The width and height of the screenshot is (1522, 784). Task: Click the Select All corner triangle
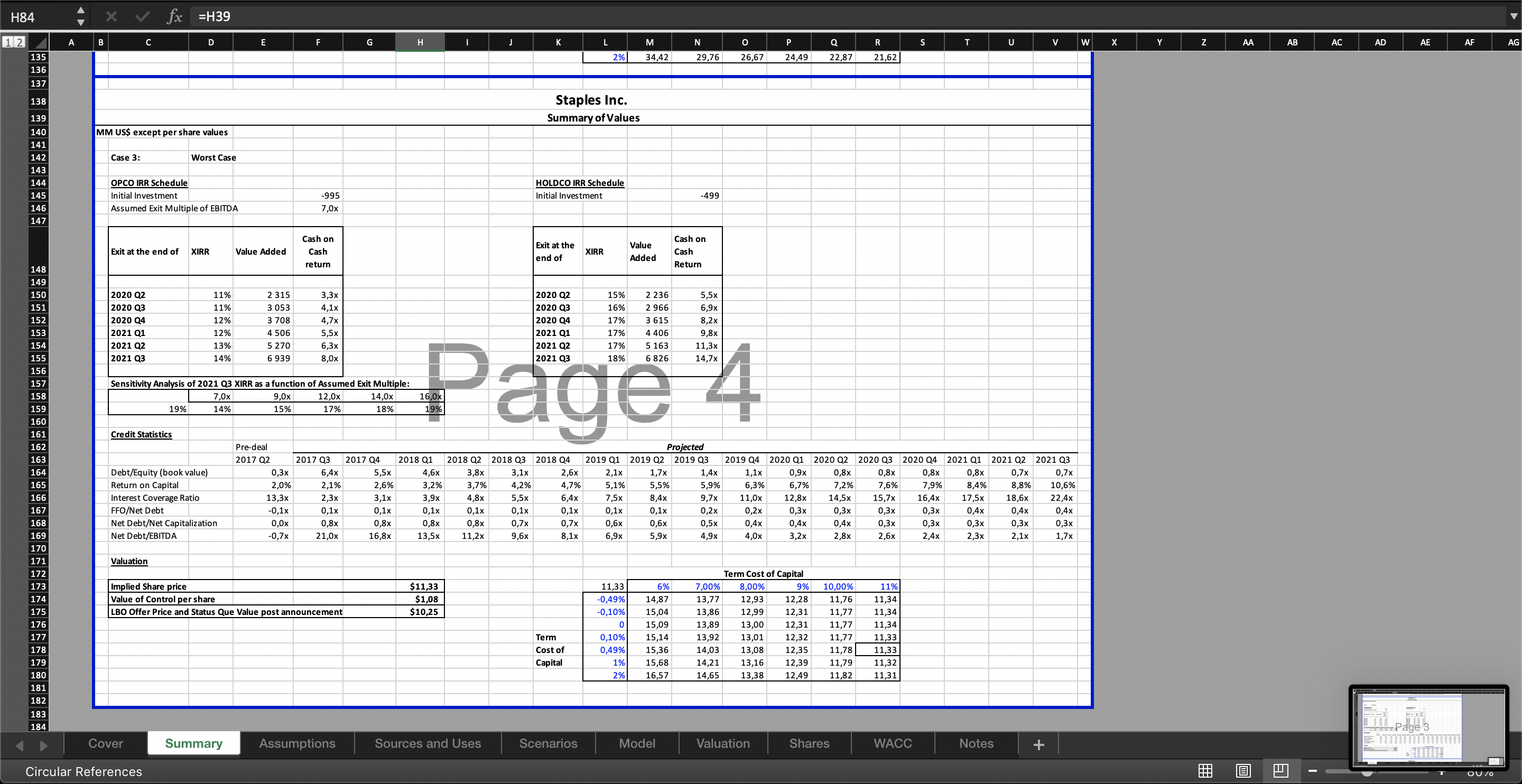coord(39,43)
